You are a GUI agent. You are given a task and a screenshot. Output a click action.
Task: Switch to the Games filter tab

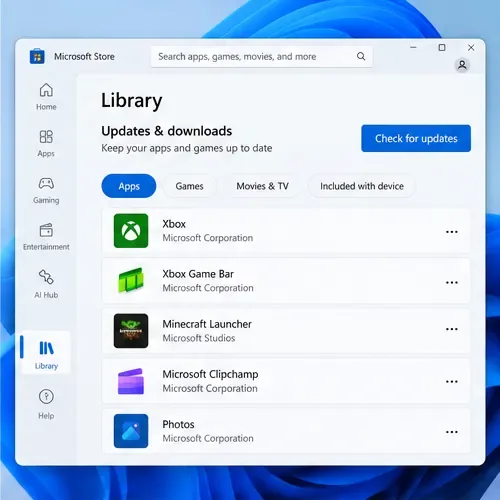(x=189, y=186)
